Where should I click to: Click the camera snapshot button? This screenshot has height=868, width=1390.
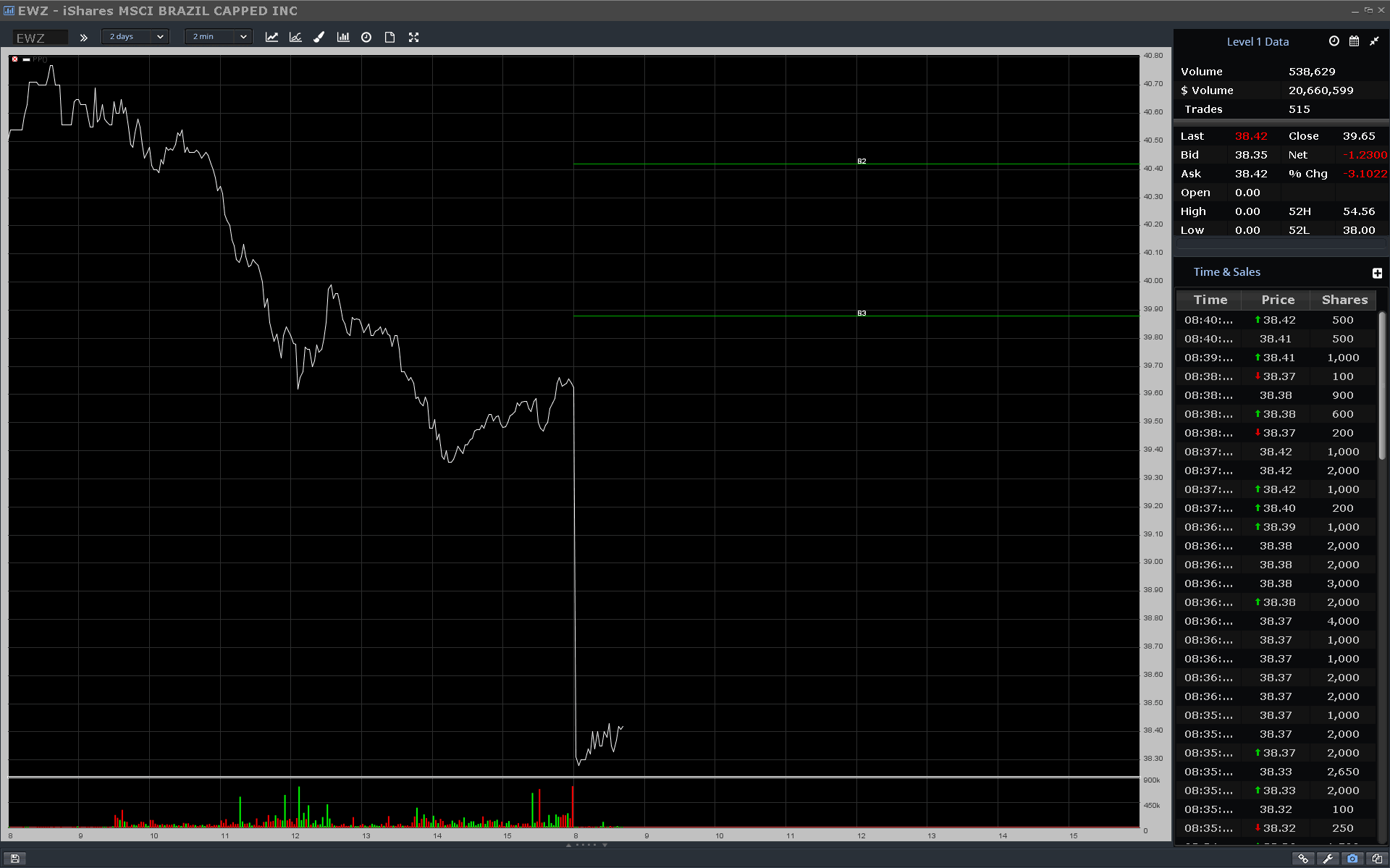click(x=1352, y=859)
